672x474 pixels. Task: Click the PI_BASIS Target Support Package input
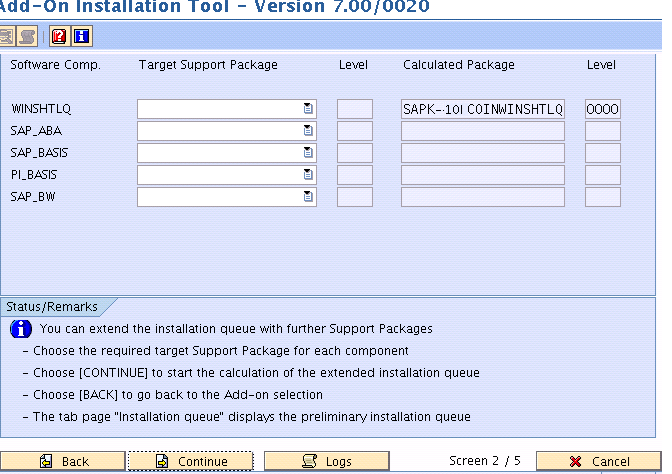(227, 175)
